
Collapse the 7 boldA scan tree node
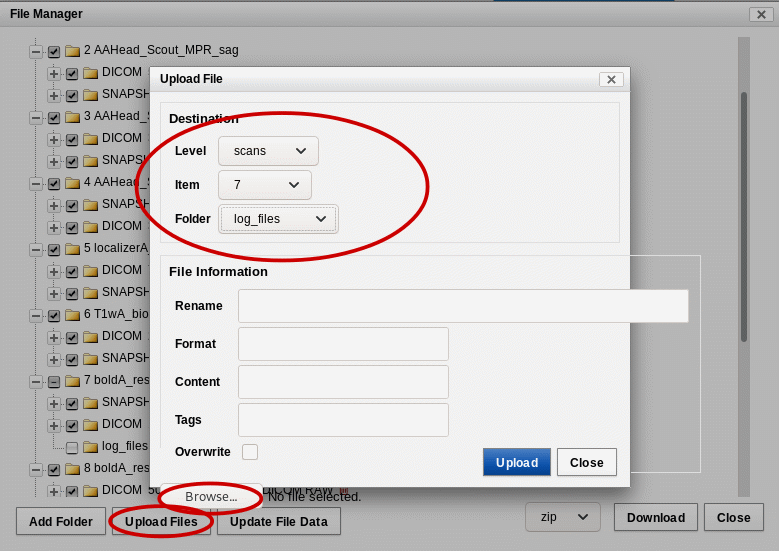tap(36, 381)
